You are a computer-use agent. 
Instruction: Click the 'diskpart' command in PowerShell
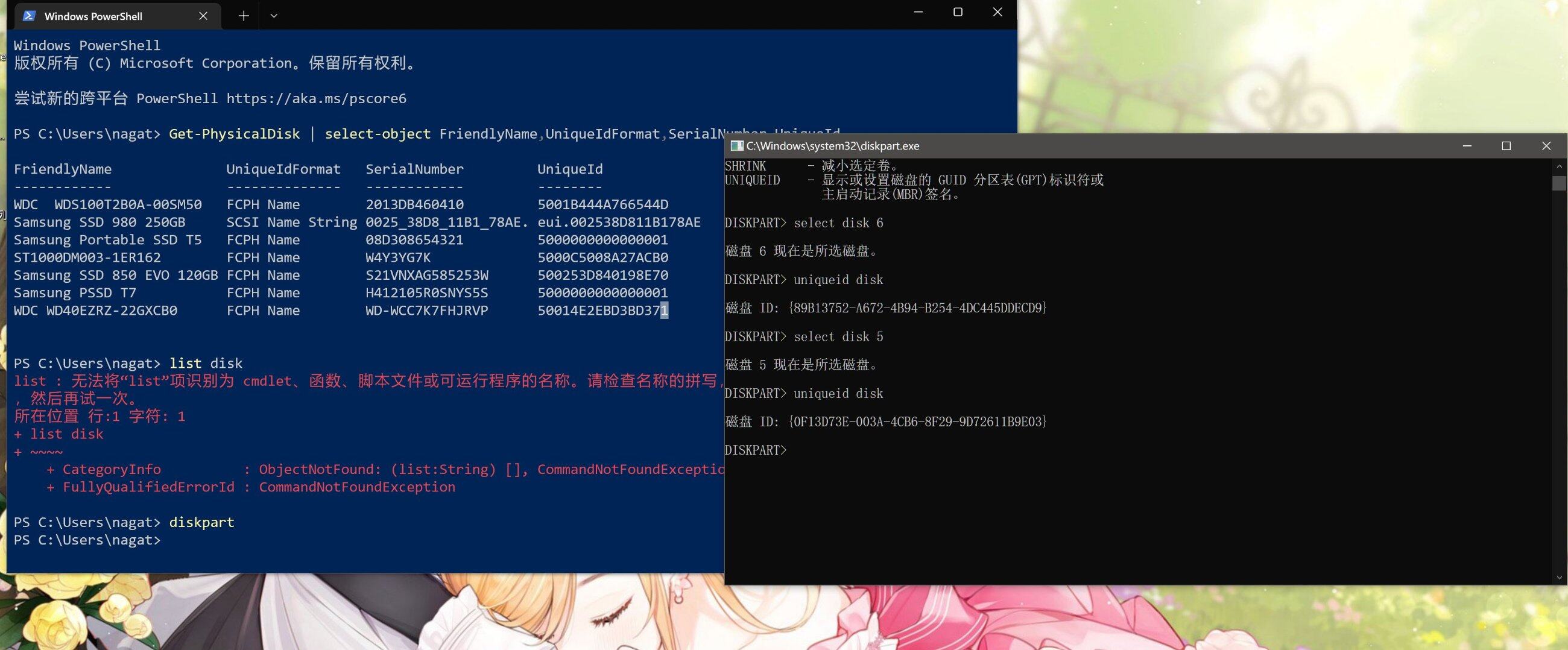pyautogui.click(x=201, y=522)
